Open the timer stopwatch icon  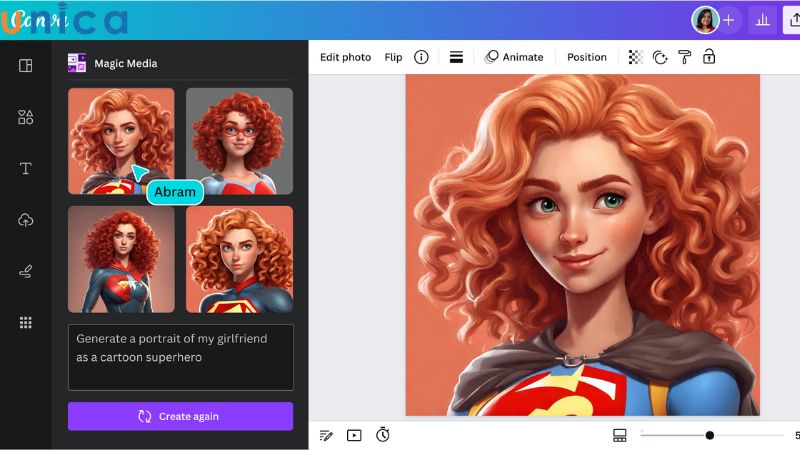(383, 435)
